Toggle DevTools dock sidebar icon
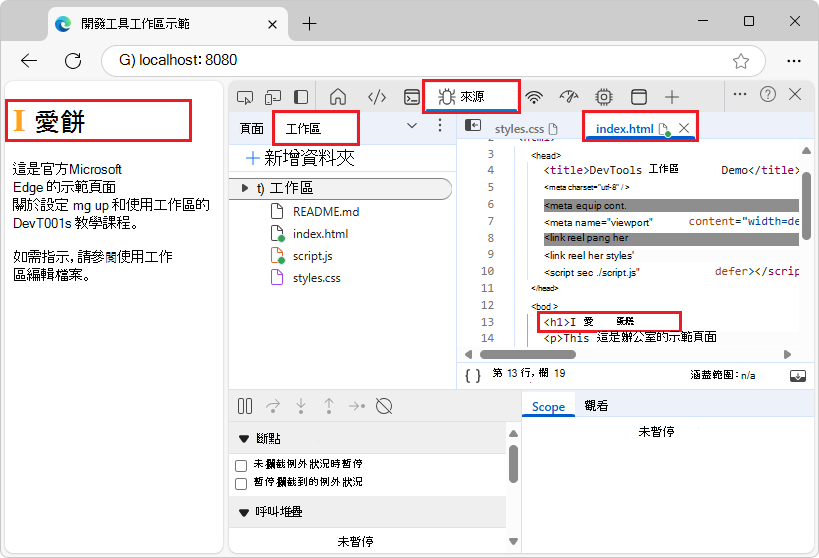 coord(301,97)
